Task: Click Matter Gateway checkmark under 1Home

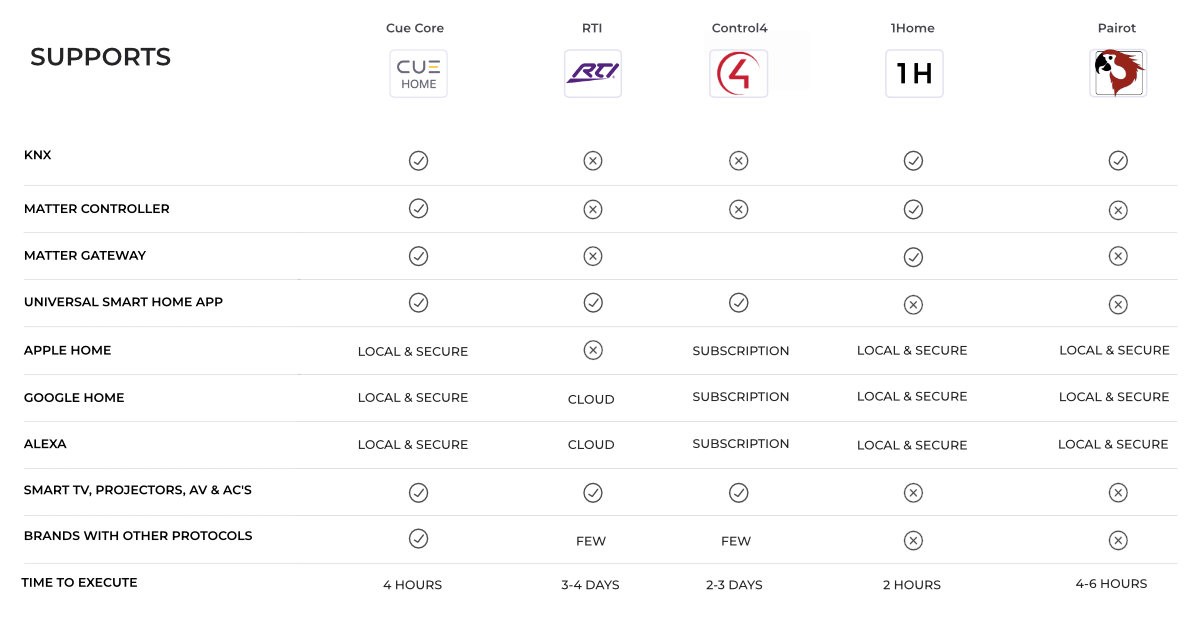Action: point(913,257)
